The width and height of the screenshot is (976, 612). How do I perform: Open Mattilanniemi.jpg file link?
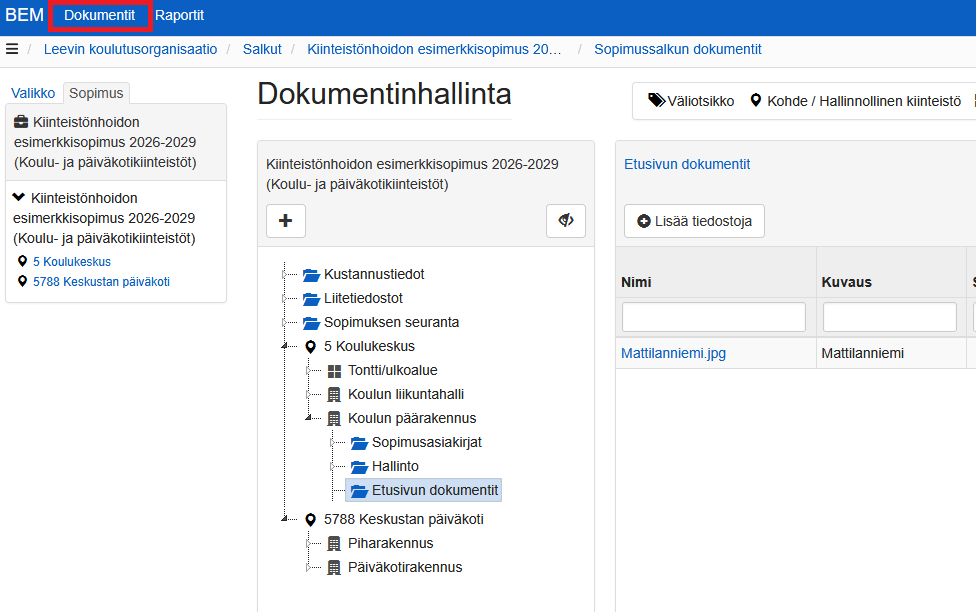673,353
